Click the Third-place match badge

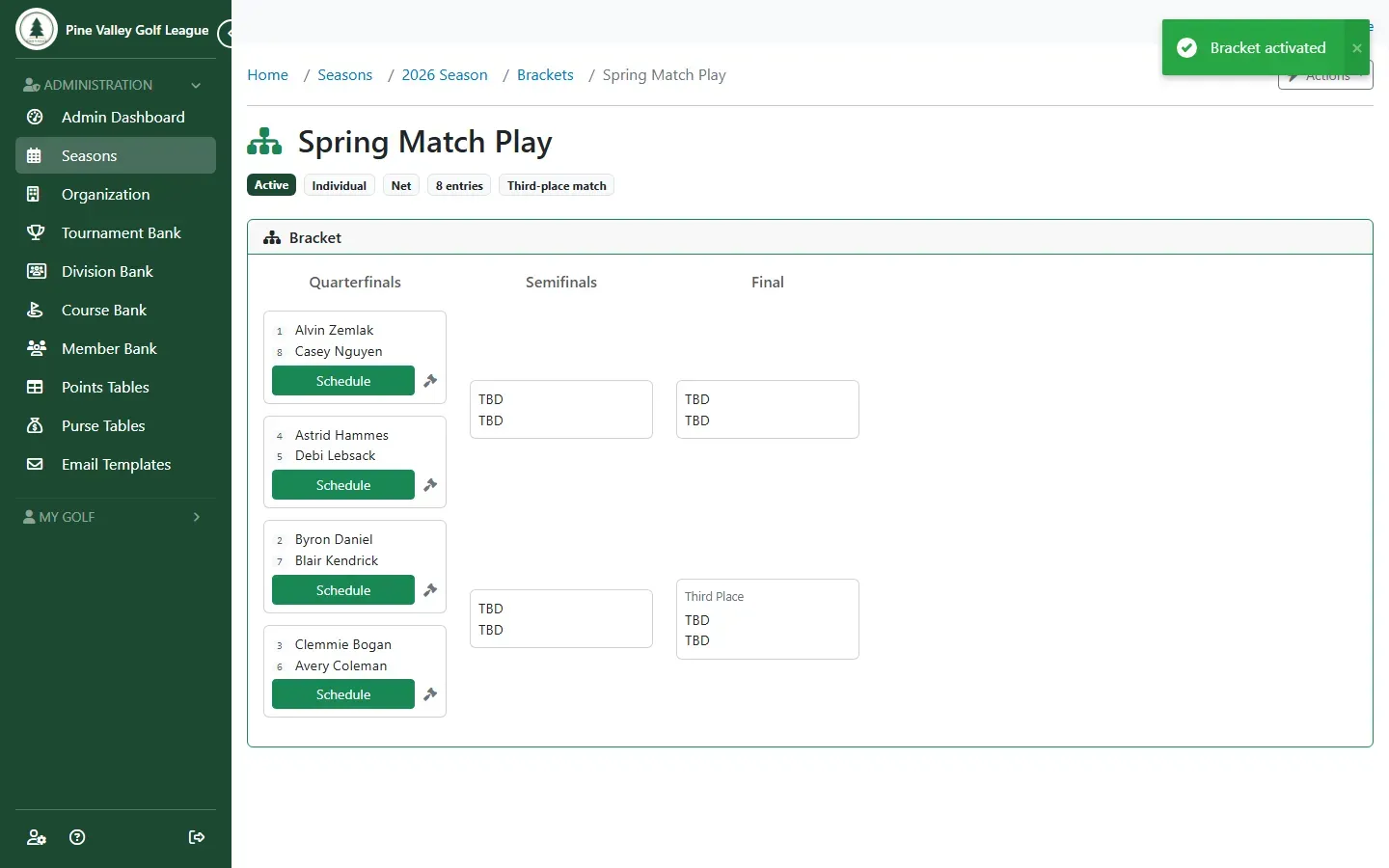click(557, 185)
